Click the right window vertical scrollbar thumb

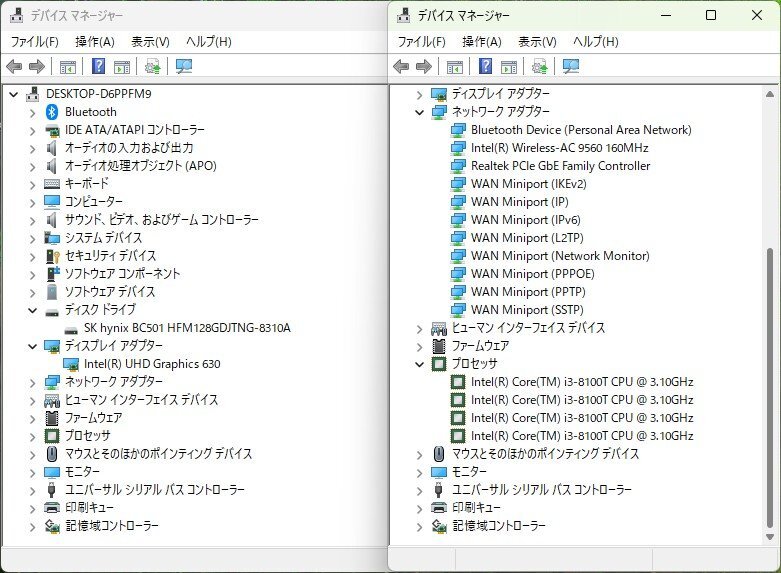coord(770,389)
